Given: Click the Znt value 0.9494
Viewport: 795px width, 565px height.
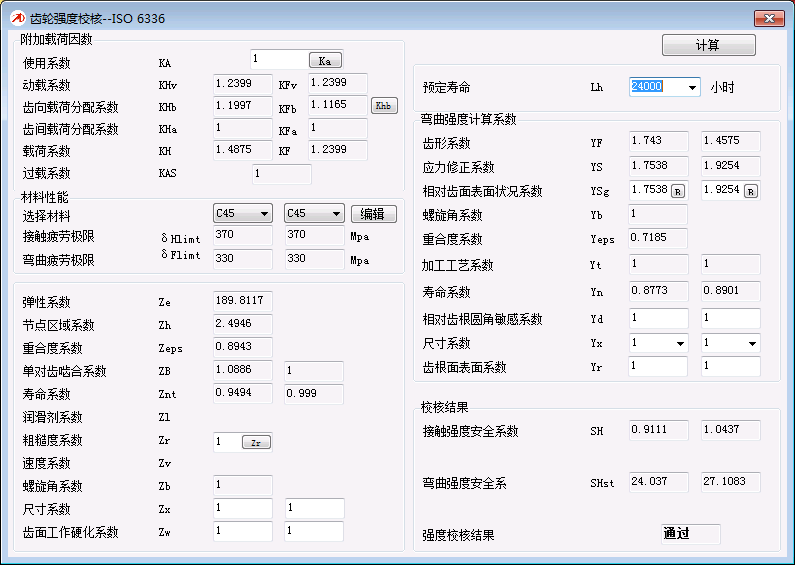Looking at the screenshot, I should pos(243,393).
